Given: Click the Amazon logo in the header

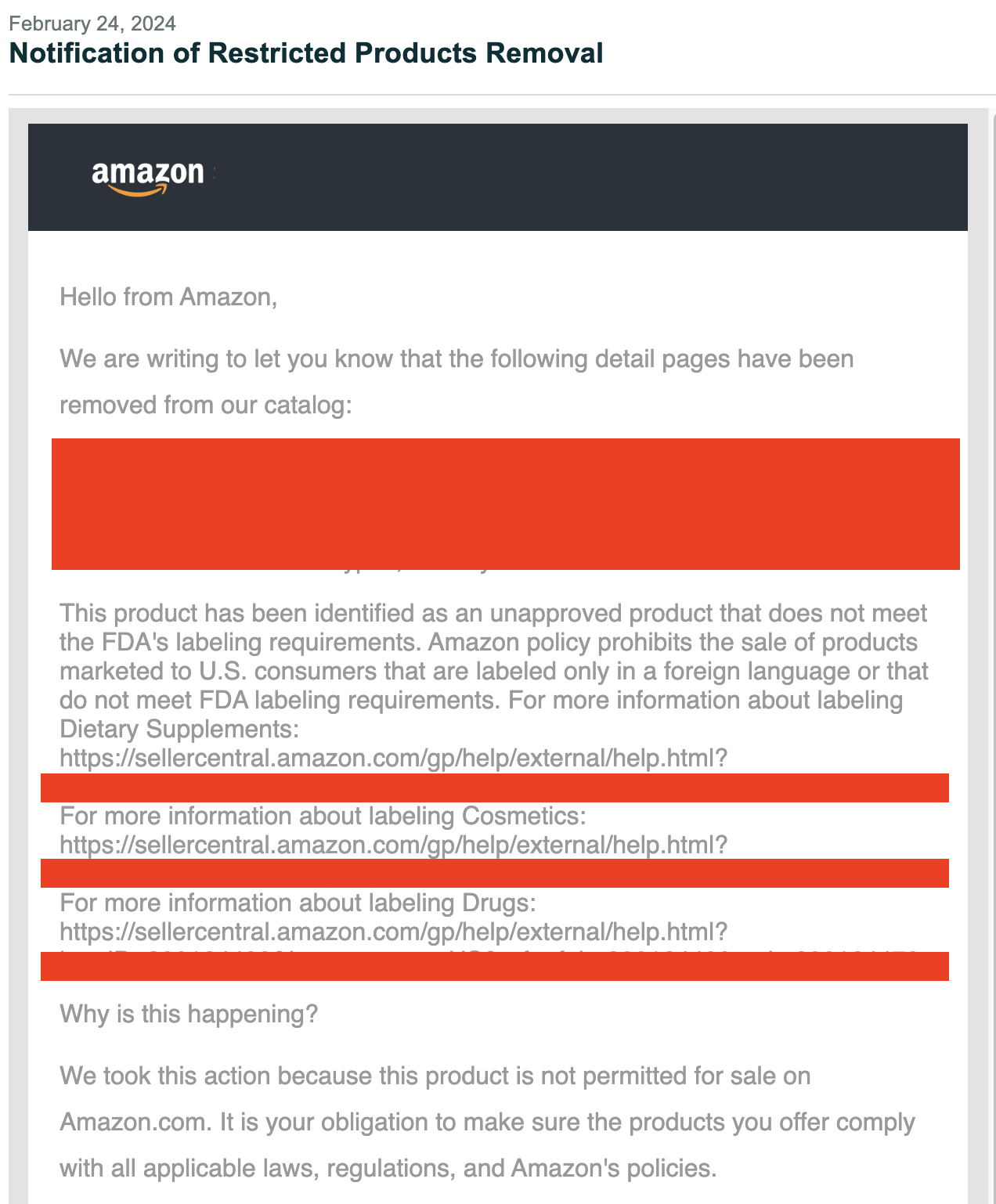Looking at the screenshot, I should [x=148, y=178].
